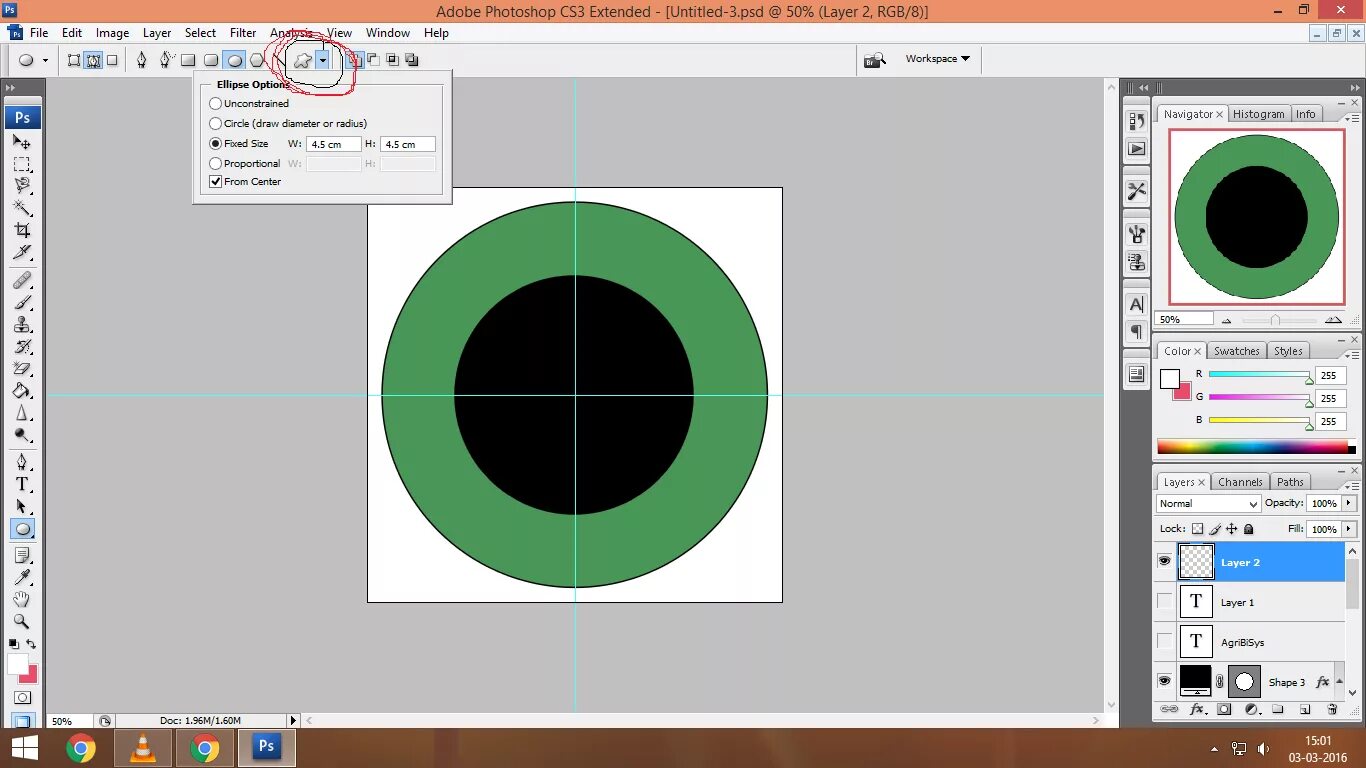Swap foreground and background colors
1366x768 pixels.
(x=31, y=644)
